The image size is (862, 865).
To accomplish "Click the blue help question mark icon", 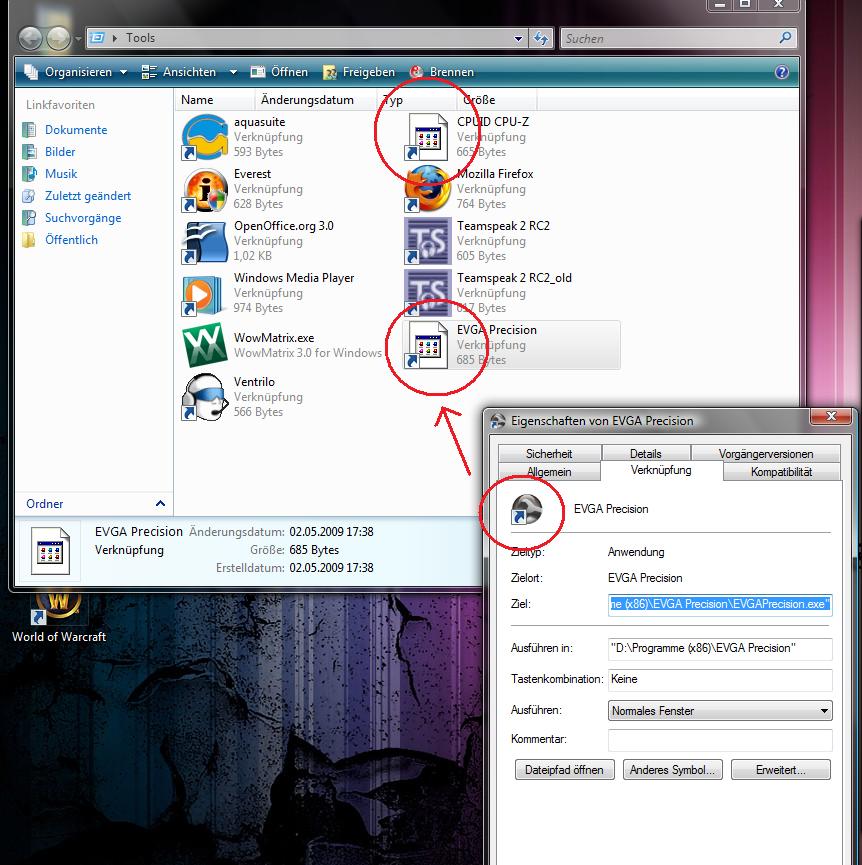I will coord(781,72).
